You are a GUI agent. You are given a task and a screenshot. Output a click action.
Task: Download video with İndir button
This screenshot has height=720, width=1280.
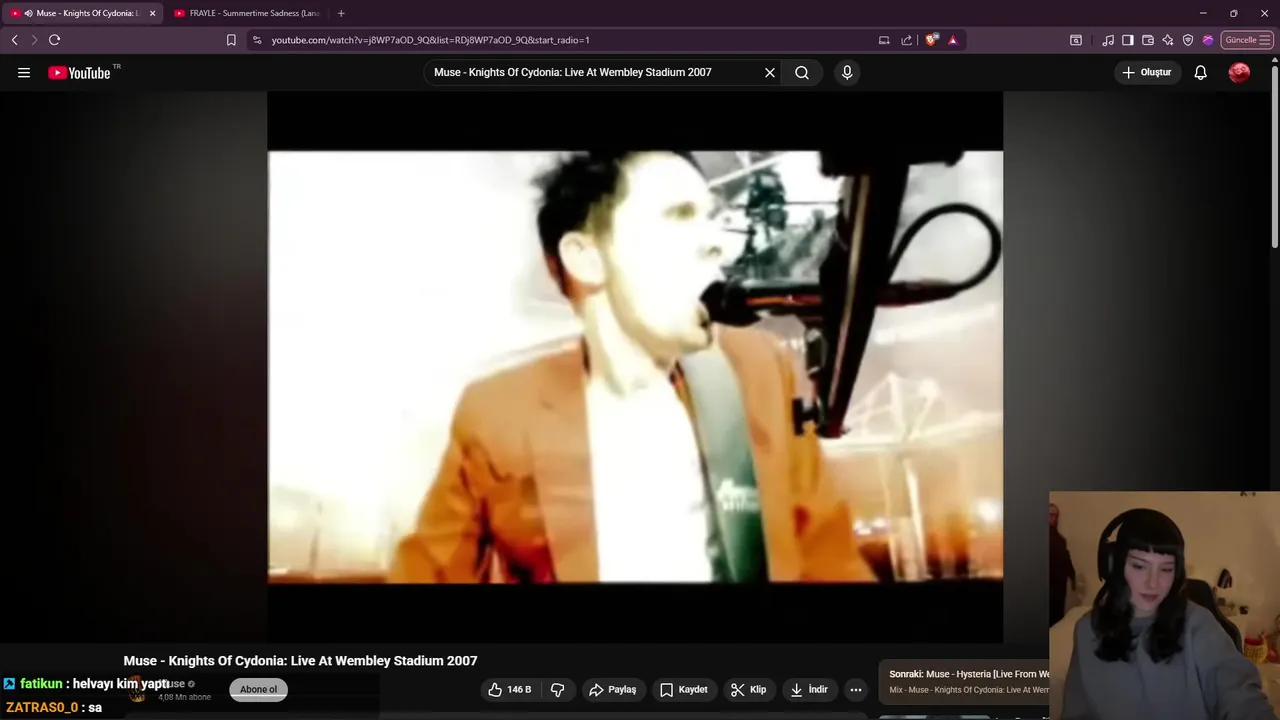point(809,690)
